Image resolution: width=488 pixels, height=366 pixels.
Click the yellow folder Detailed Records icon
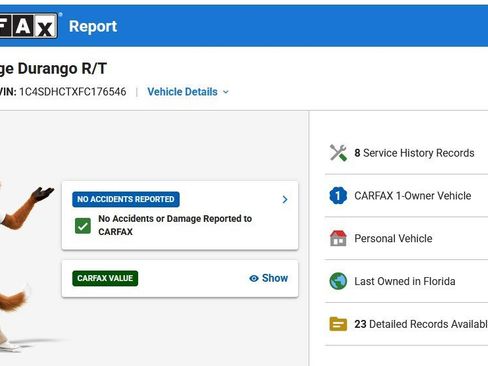[338, 324]
